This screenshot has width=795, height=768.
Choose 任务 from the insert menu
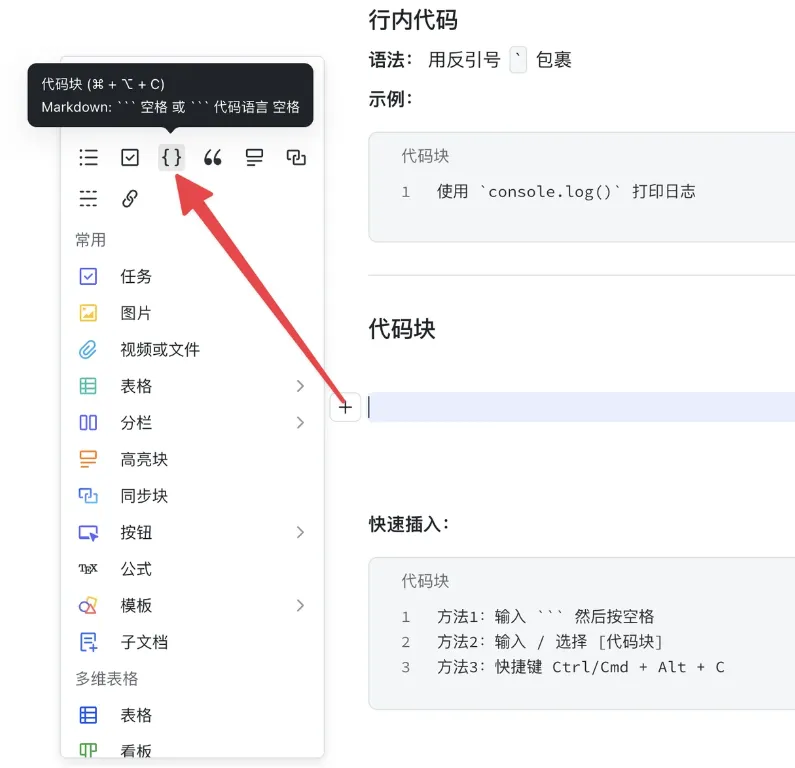pos(192,276)
